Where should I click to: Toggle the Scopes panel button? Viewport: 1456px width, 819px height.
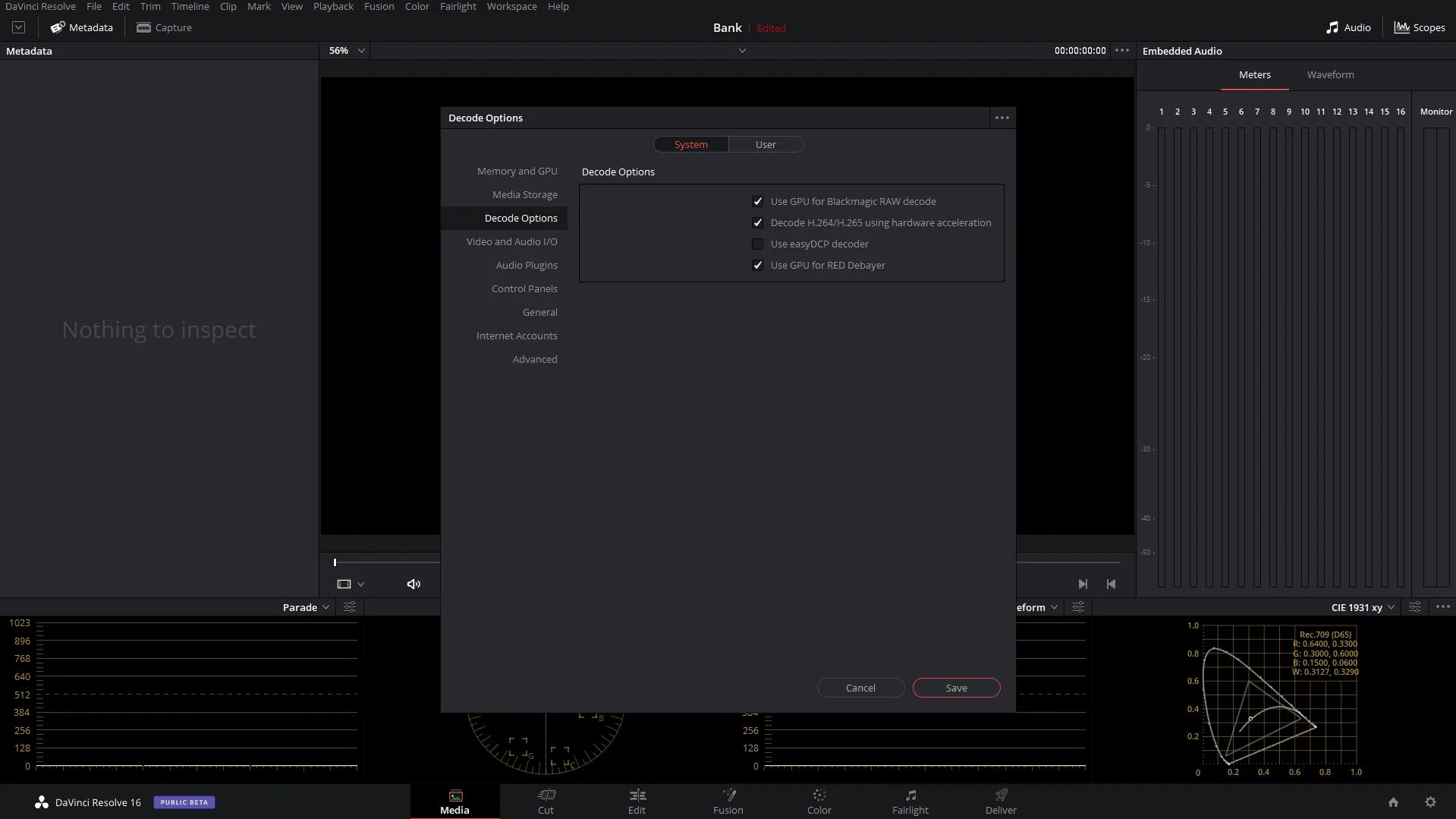coord(1420,27)
